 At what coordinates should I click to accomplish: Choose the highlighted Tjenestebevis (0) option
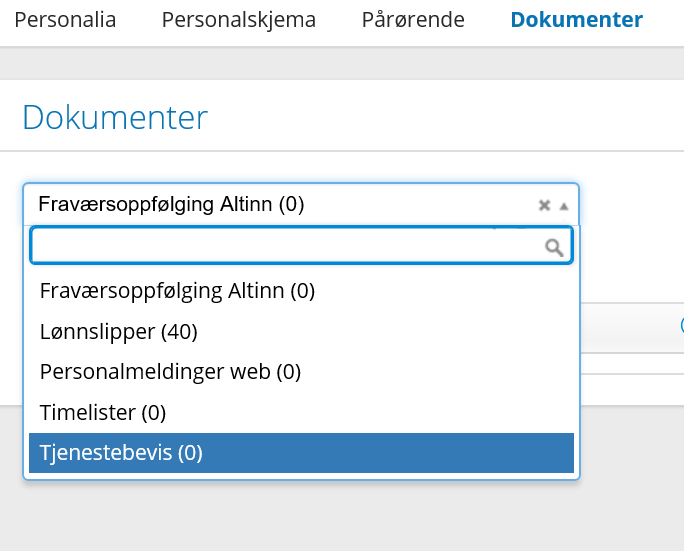(301, 453)
